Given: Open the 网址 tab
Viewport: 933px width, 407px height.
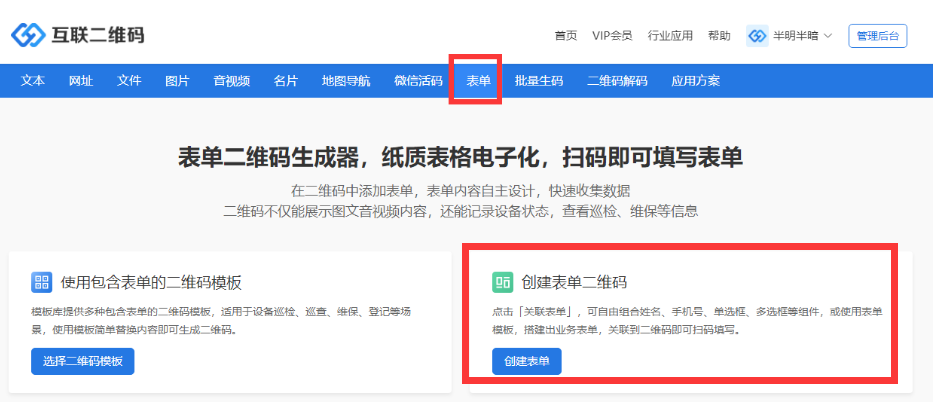Looking at the screenshot, I should [x=81, y=81].
